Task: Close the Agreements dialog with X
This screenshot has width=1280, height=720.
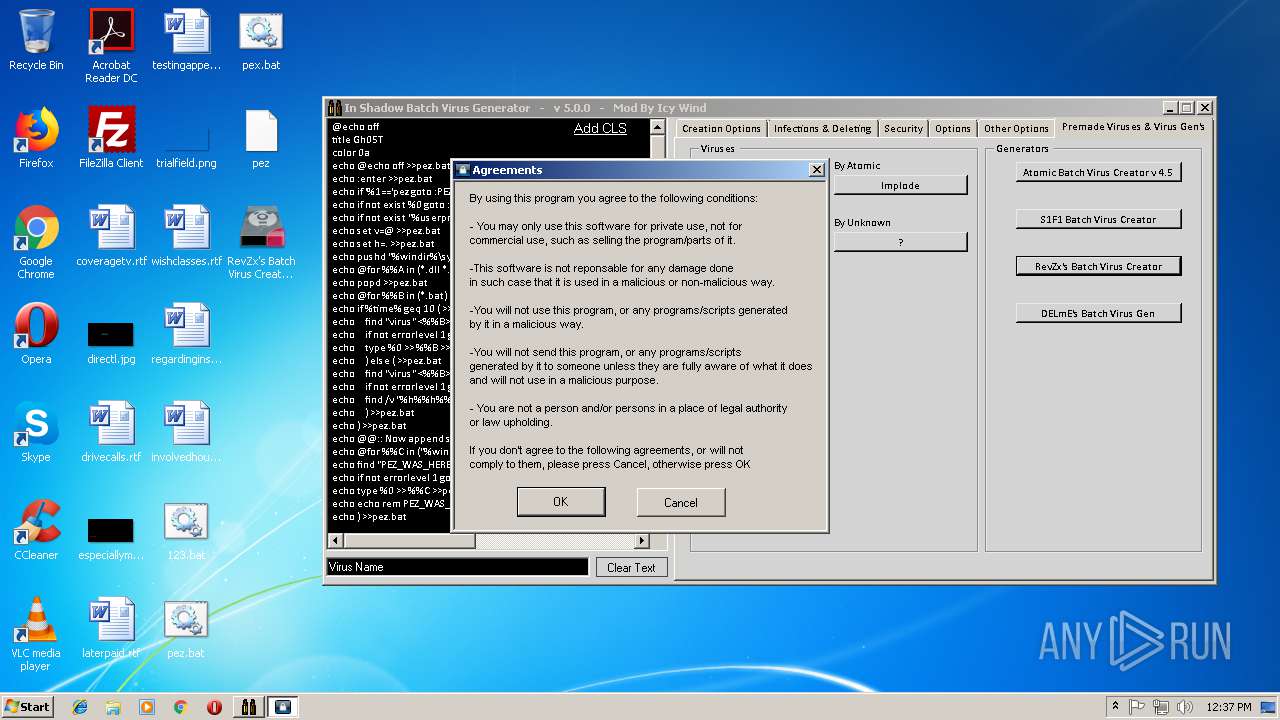Action: [816, 170]
